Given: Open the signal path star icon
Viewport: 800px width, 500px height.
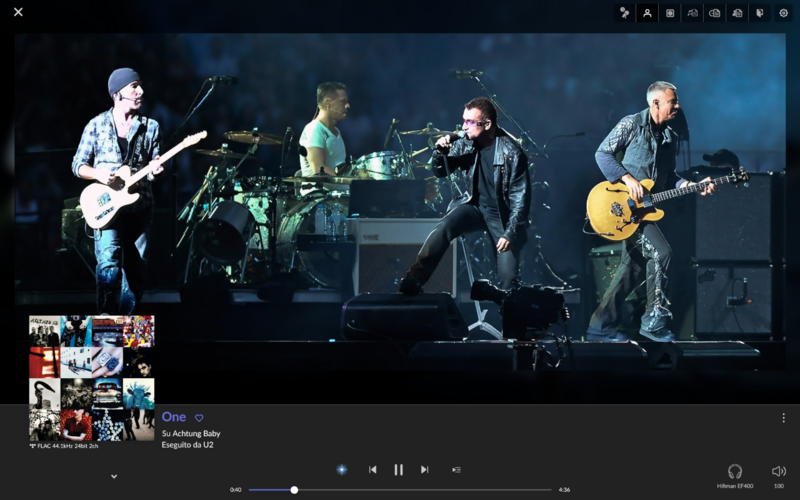Looking at the screenshot, I should tap(341, 470).
